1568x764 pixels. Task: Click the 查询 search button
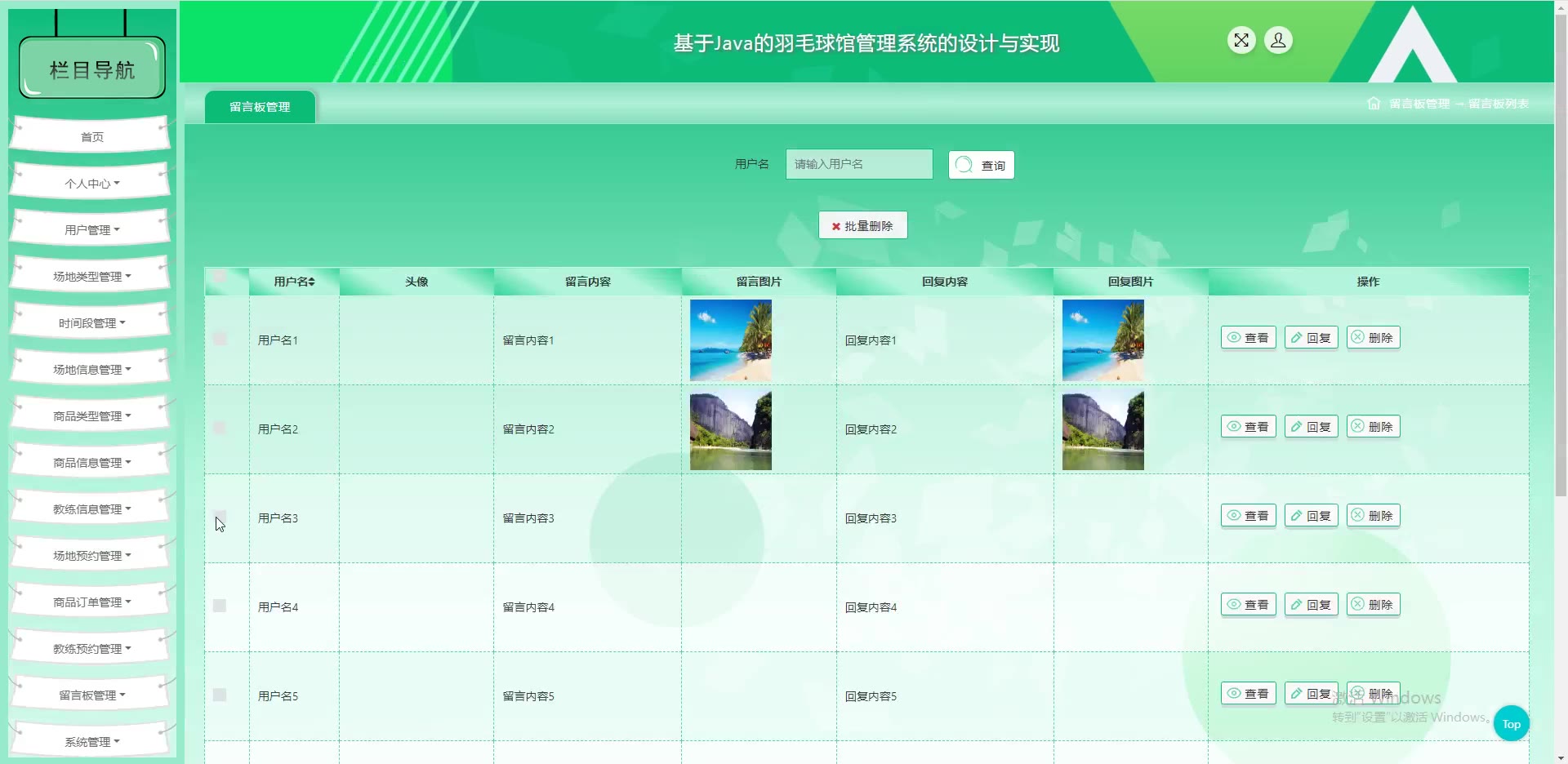(x=981, y=165)
